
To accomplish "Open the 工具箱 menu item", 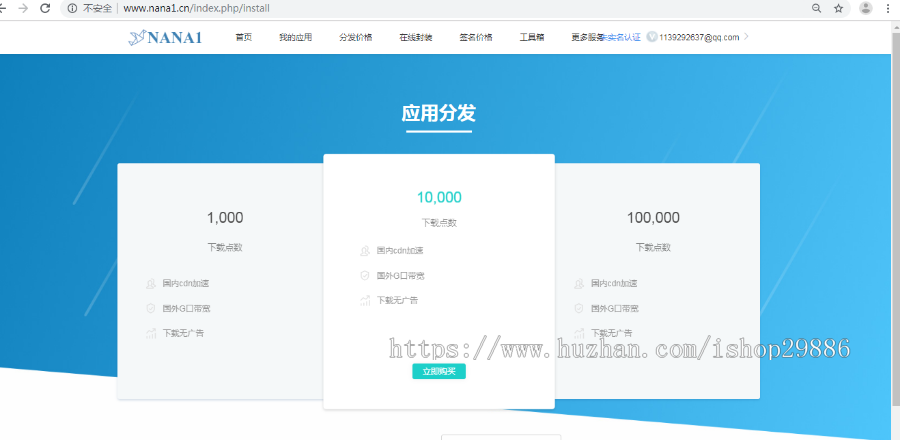I will (532, 37).
